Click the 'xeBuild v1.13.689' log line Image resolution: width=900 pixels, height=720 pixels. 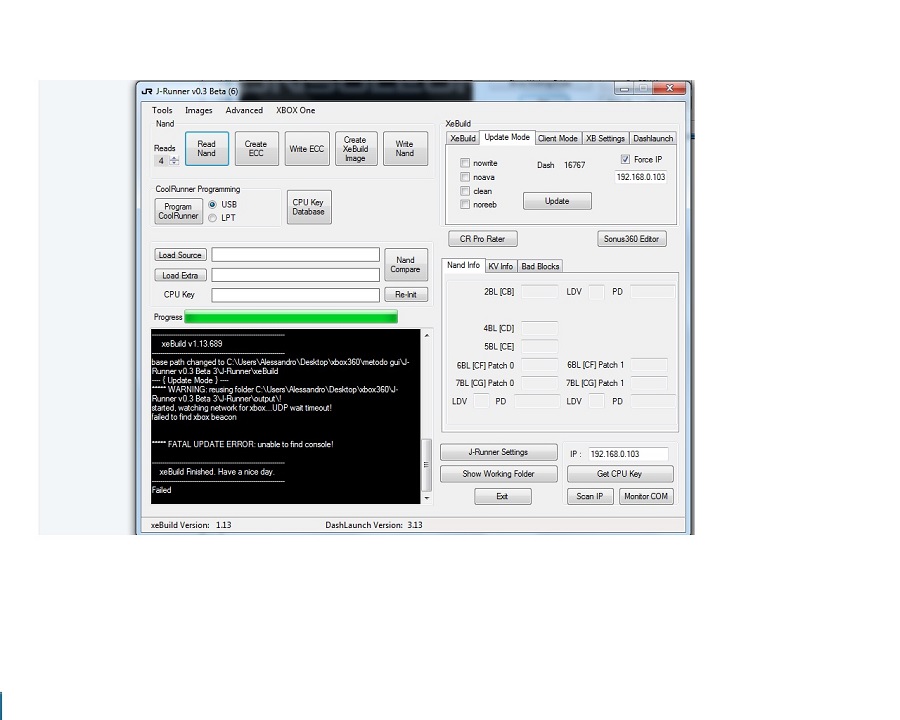[x=192, y=344]
